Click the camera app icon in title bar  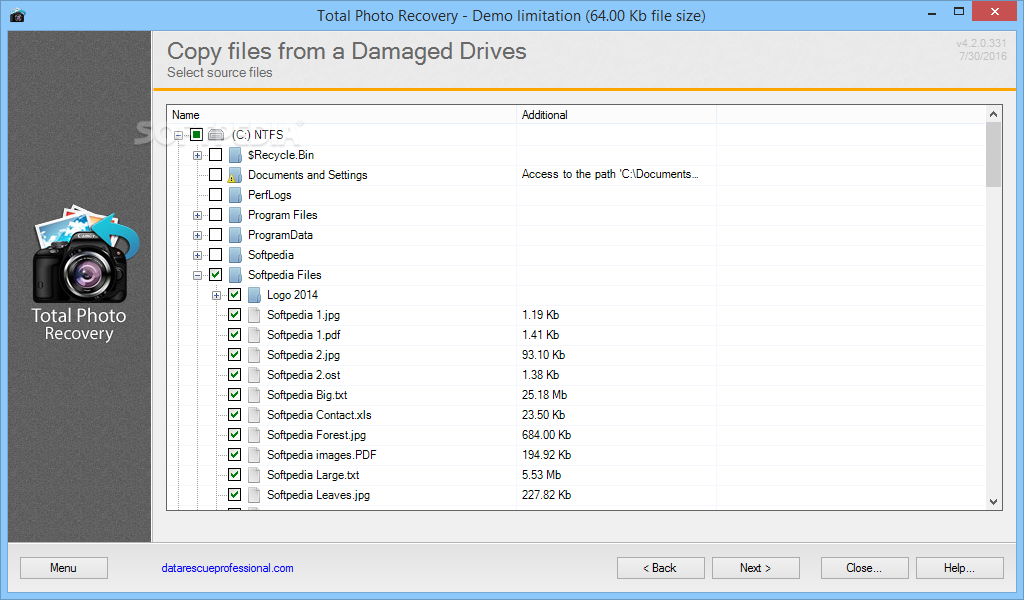(x=18, y=15)
